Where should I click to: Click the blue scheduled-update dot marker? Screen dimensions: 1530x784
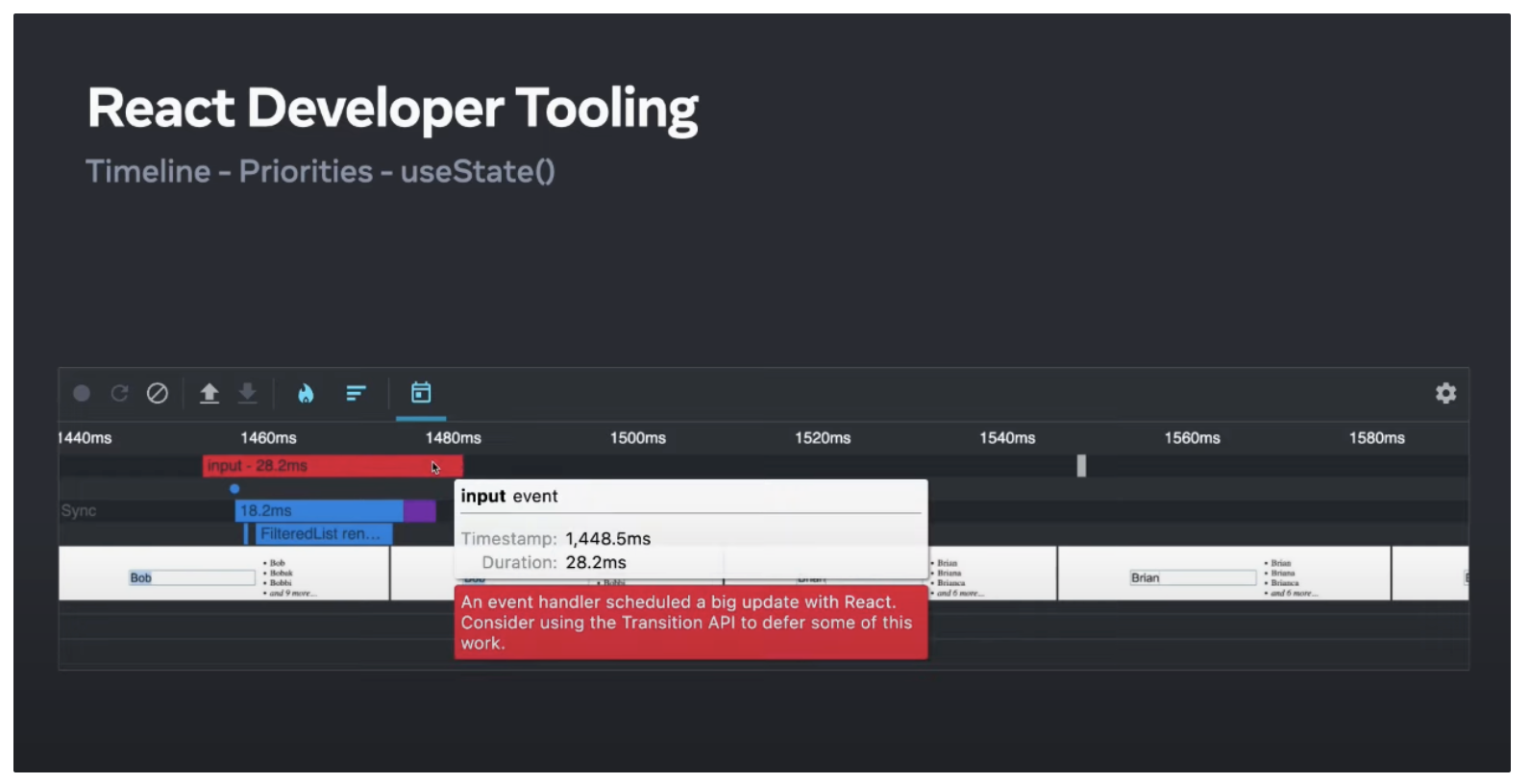pyautogui.click(x=234, y=489)
